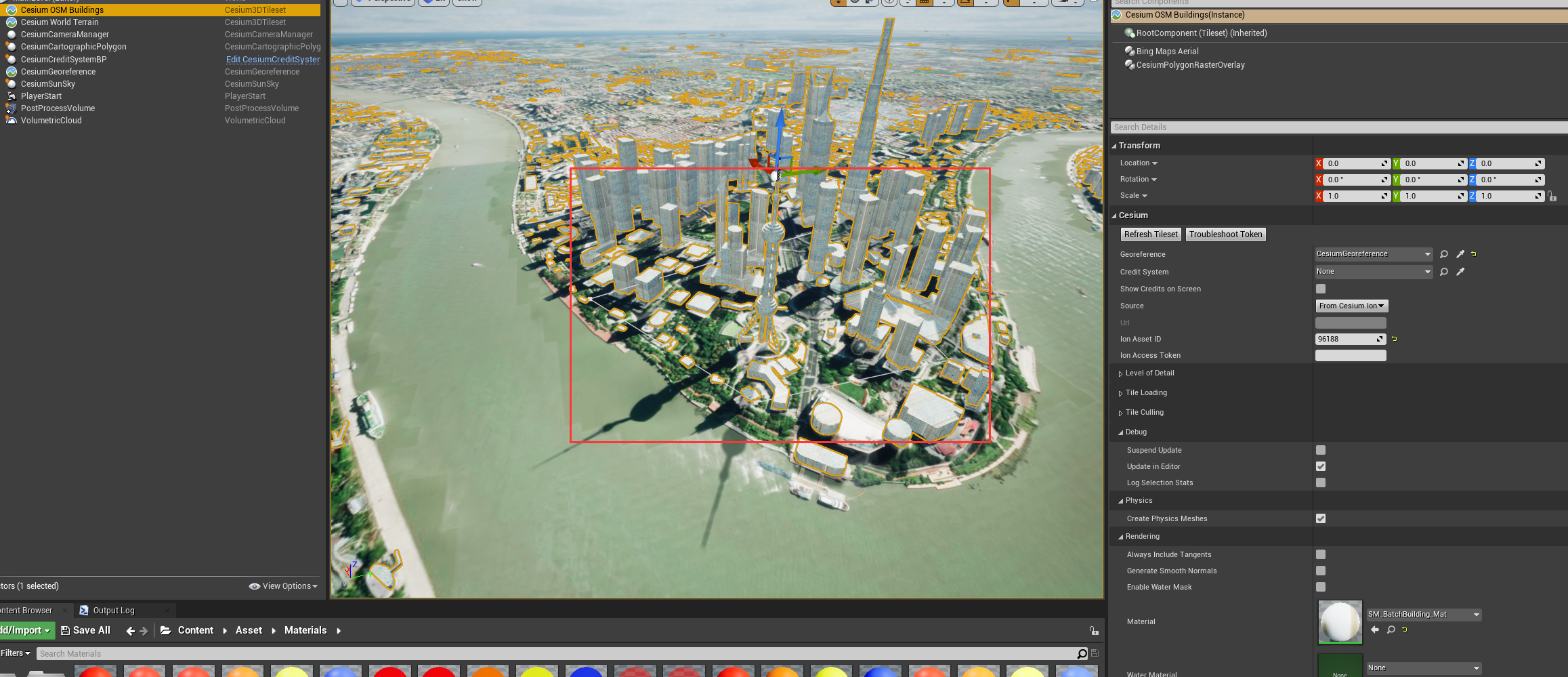The height and width of the screenshot is (677, 1568).
Task: Click the Content Browser forward arrow
Action: click(x=144, y=630)
